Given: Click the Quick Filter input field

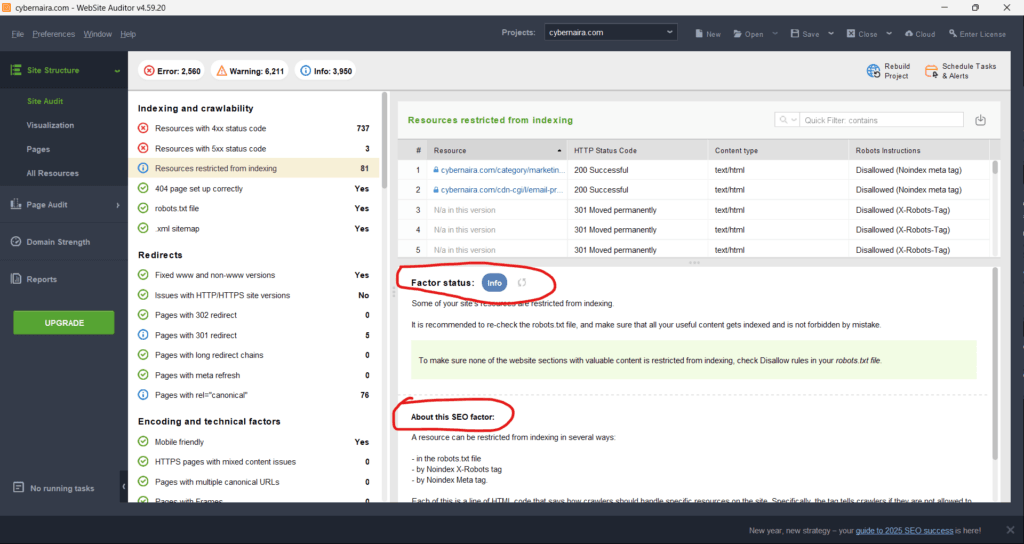Looking at the screenshot, I should tap(882, 120).
